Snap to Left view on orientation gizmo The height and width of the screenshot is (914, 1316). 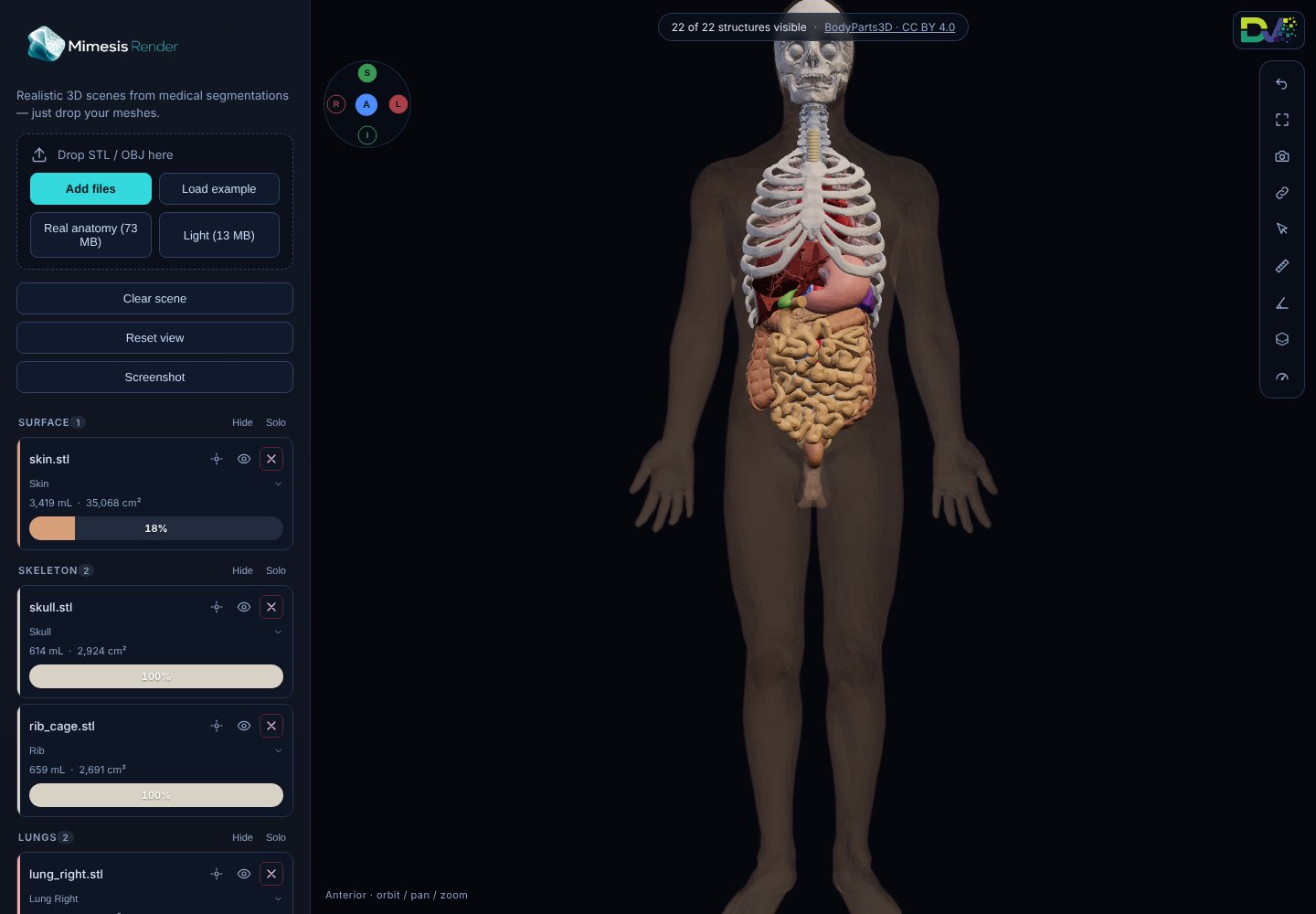tap(398, 104)
